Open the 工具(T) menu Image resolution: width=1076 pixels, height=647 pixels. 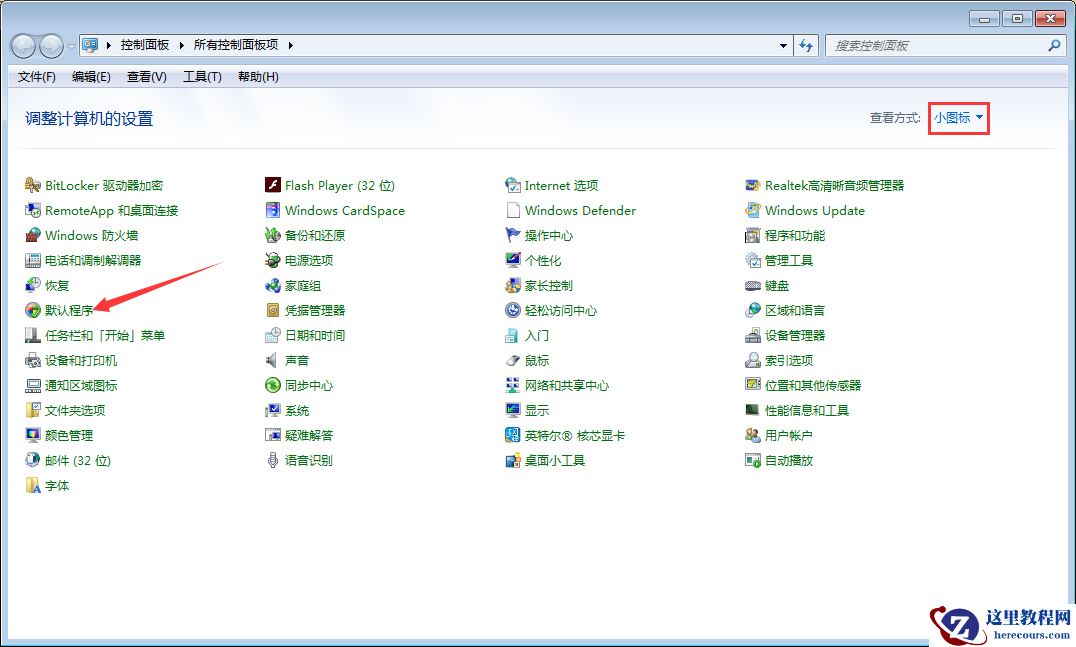pos(201,77)
